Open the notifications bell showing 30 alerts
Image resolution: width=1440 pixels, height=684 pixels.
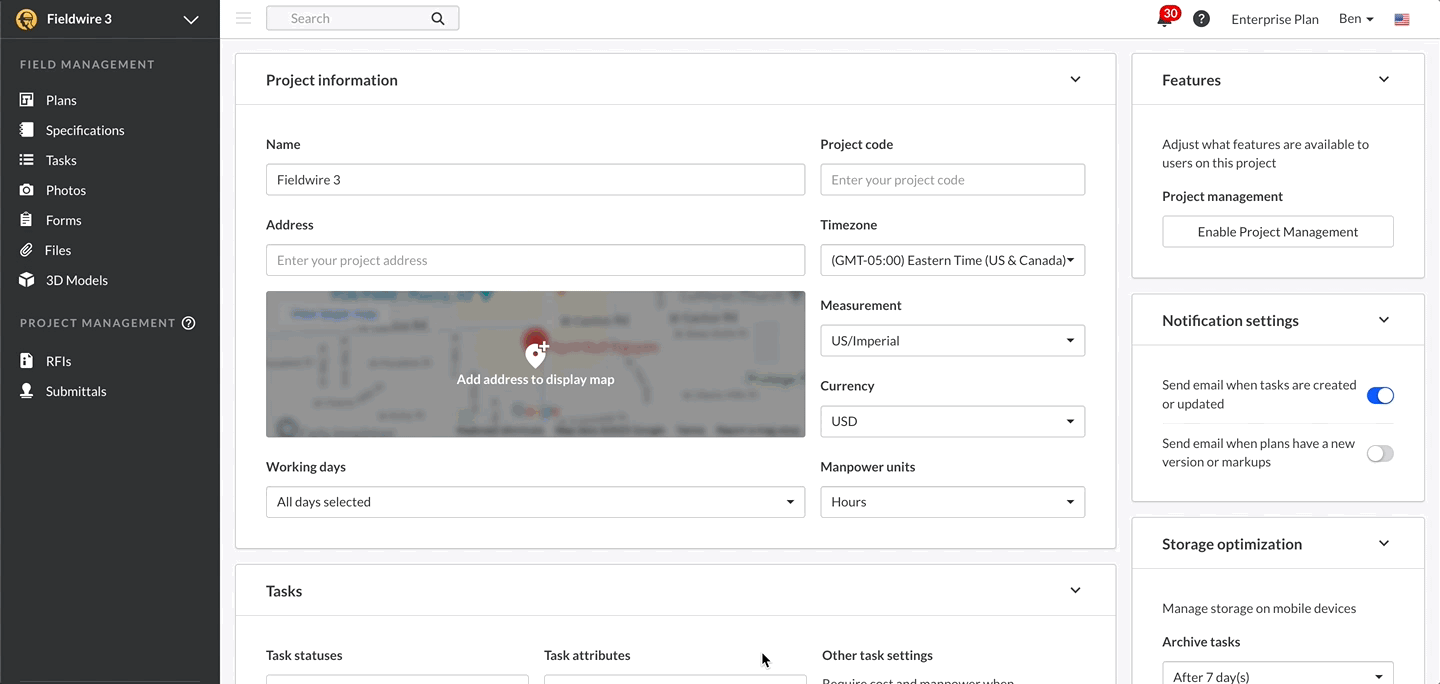point(1165,18)
